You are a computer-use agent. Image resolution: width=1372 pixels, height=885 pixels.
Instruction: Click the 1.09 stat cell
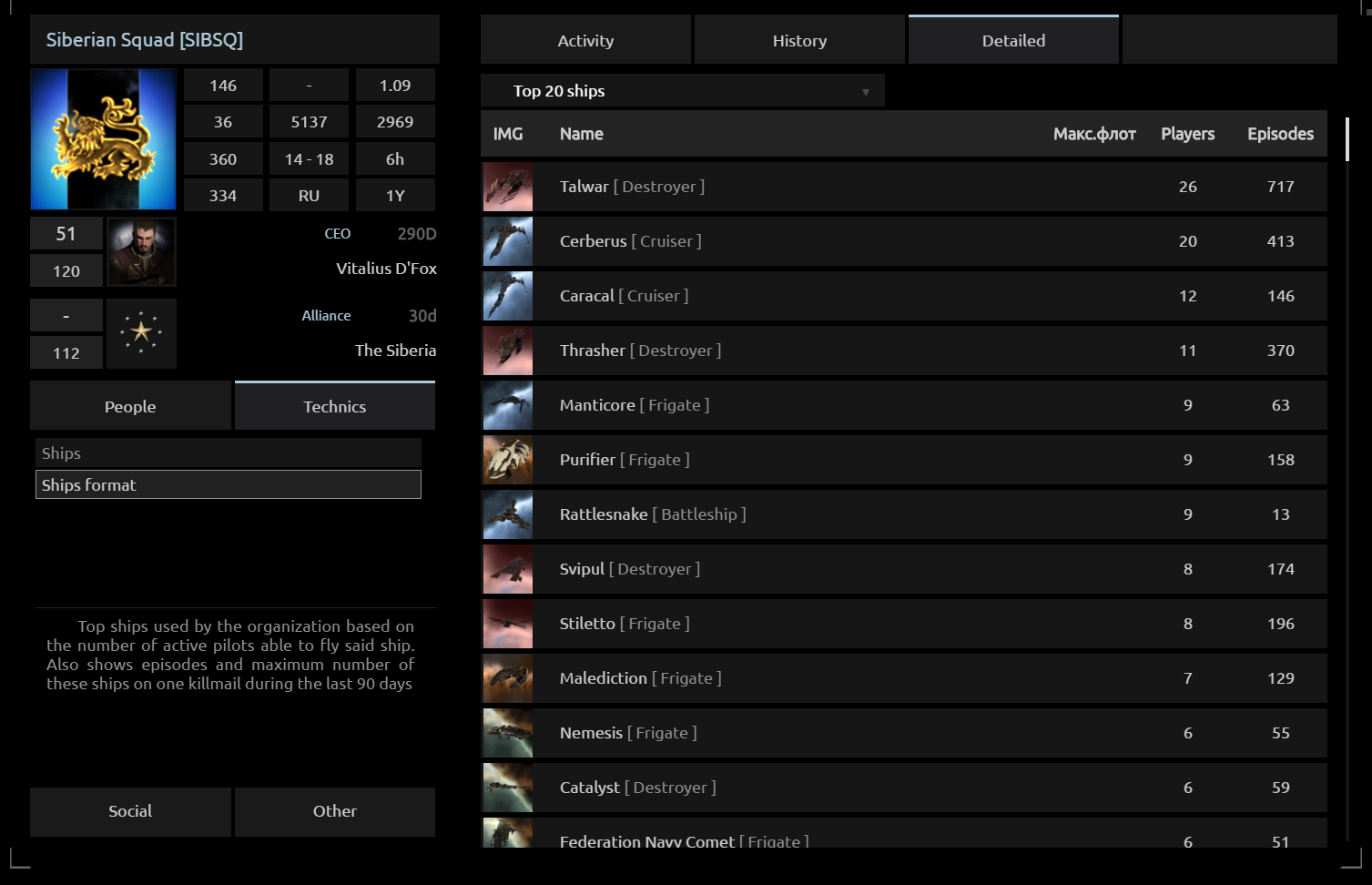click(x=395, y=86)
